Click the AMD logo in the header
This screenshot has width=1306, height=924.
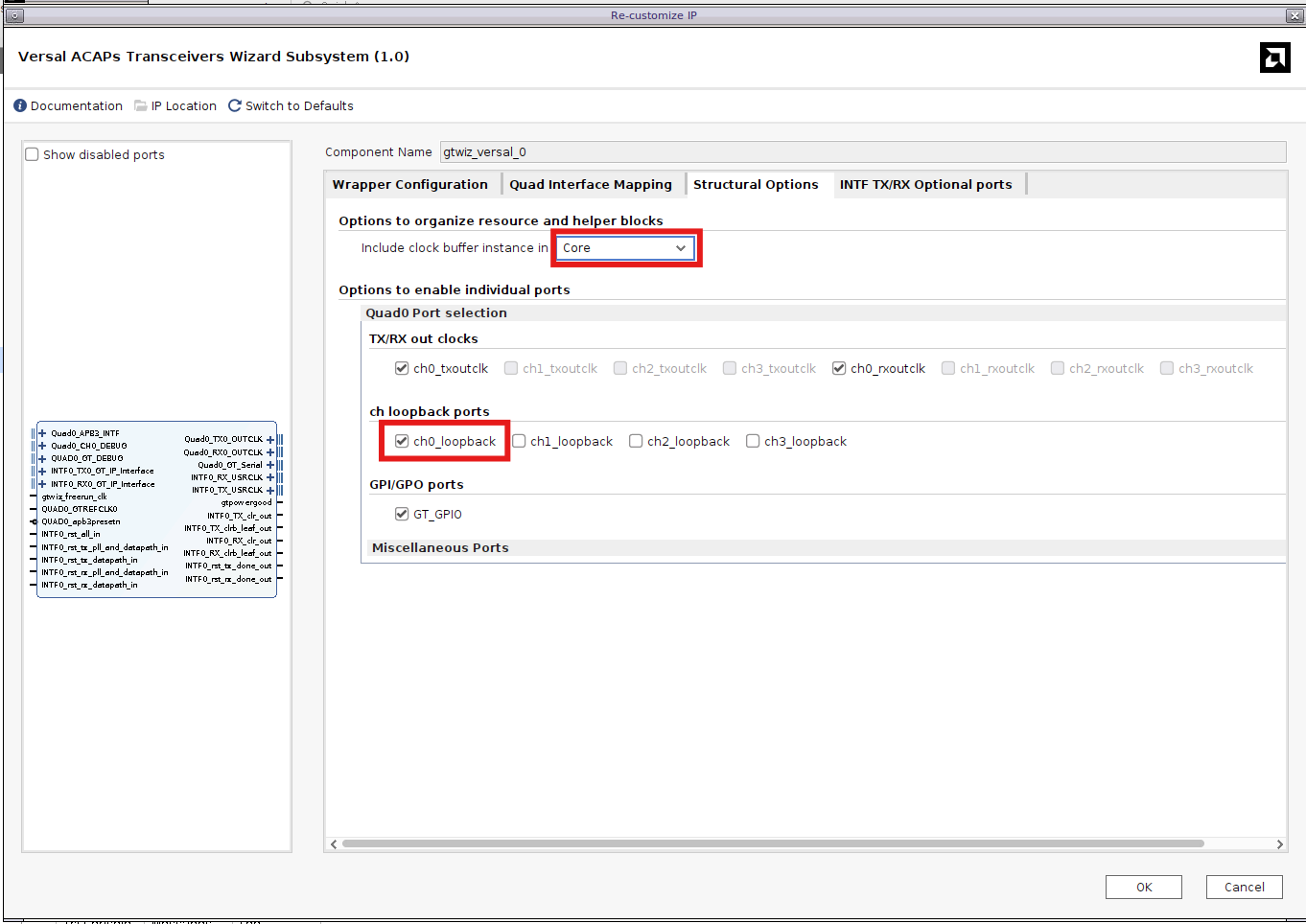(x=1274, y=58)
